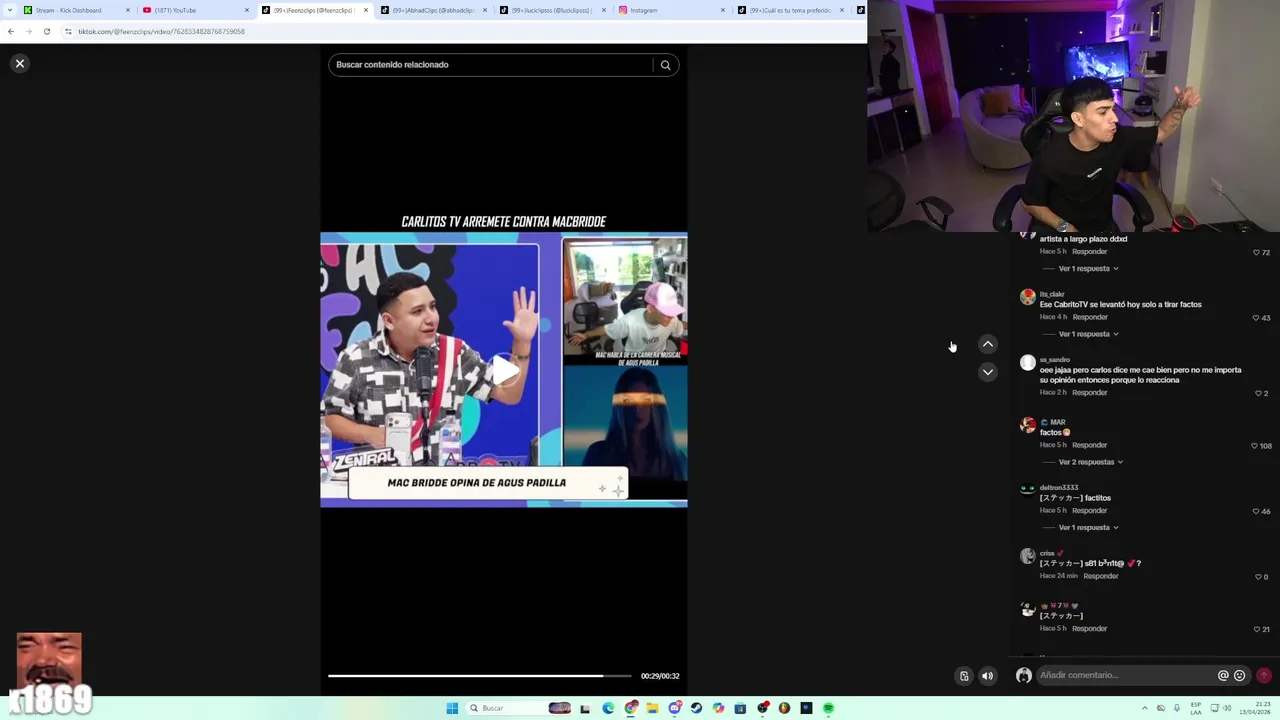Switch to 'Cuál es tu tema preferido' tab
Viewport: 1280px width, 720px height.
791,10
